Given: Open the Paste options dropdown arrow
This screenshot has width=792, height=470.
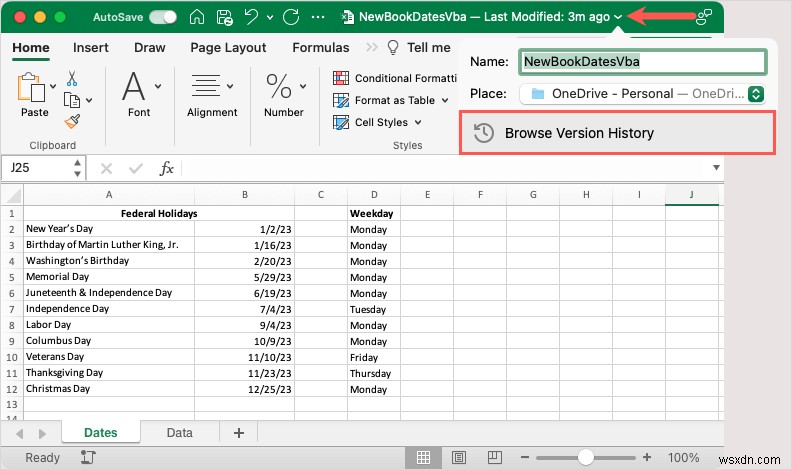Looking at the screenshot, I should coord(53,86).
